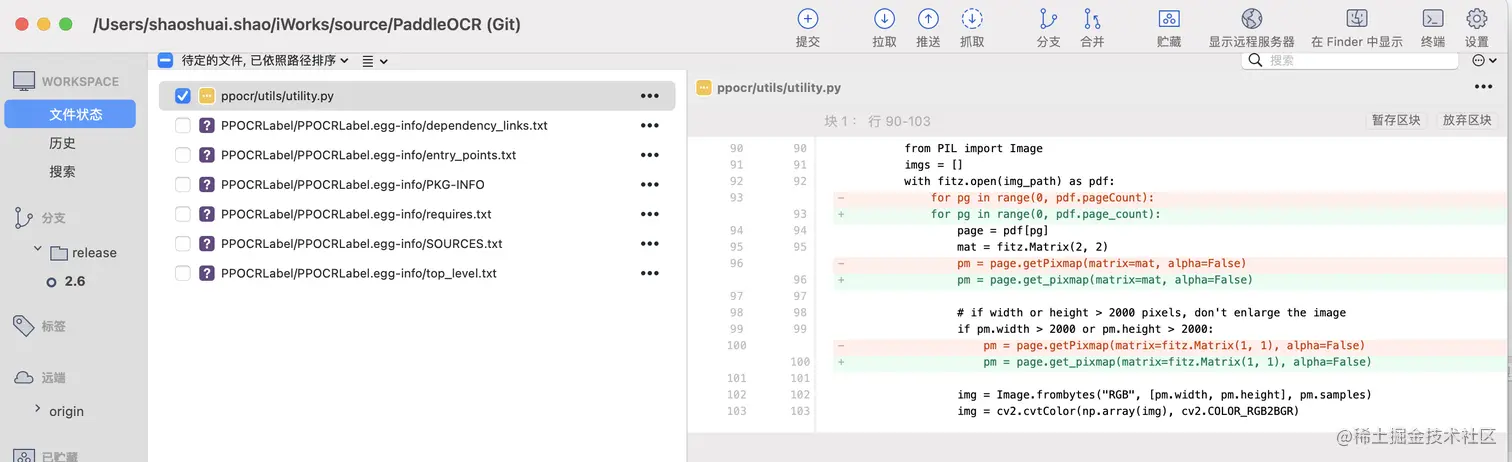Select the SOURCES.txt file name

click(362, 244)
